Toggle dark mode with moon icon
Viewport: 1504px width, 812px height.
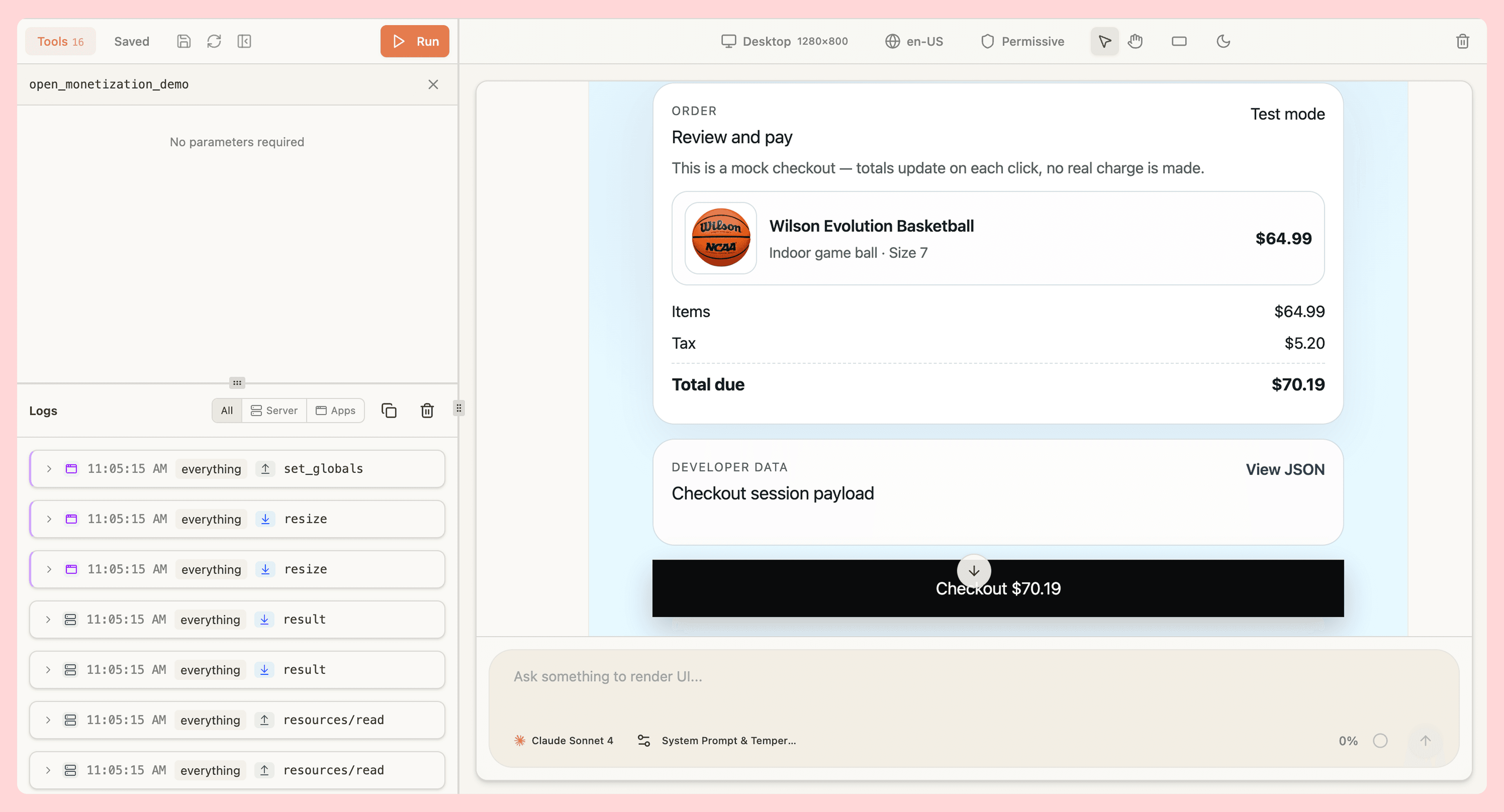coord(1223,41)
